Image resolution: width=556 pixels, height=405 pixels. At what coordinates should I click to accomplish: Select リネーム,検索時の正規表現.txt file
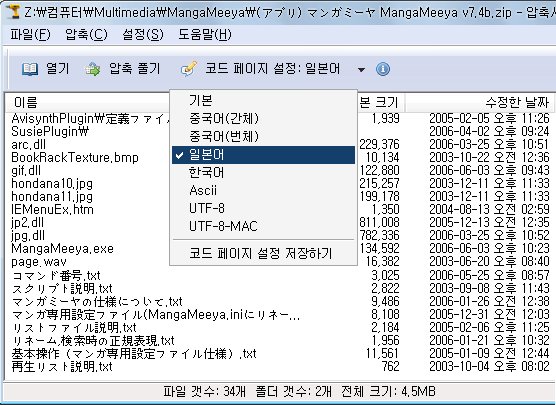93,341
